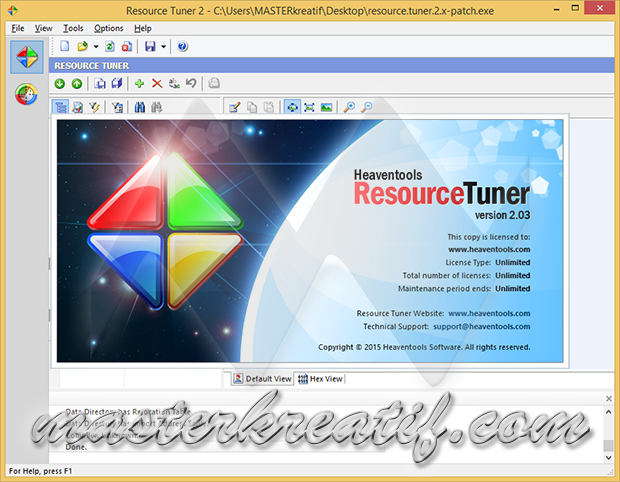The width and height of the screenshot is (620, 482).
Task: Click the Save all resources icon
Action: pos(117,83)
